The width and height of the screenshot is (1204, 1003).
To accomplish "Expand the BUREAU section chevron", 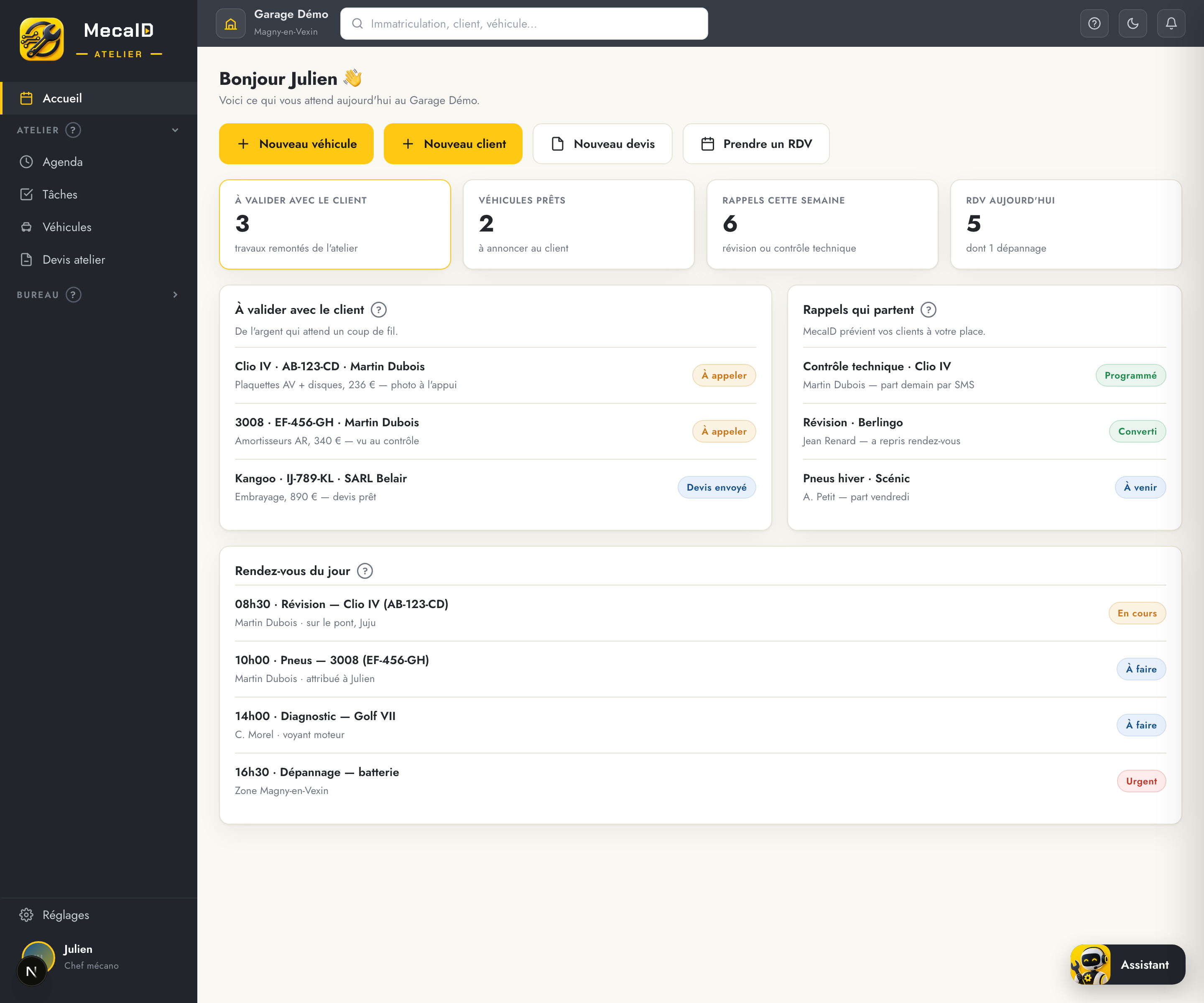I will [176, 295].
